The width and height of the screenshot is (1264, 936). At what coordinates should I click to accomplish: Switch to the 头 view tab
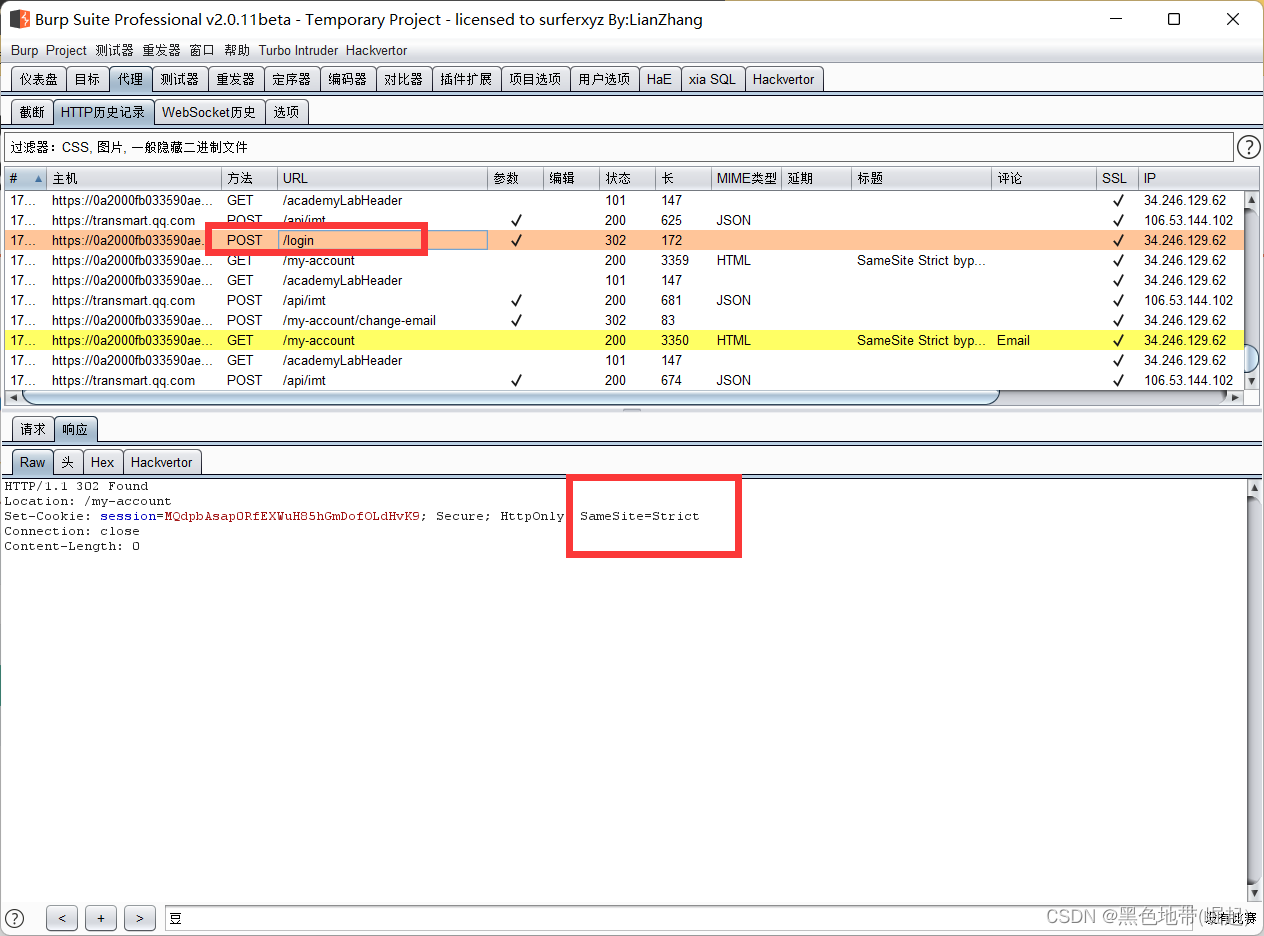tap(67, 462)
